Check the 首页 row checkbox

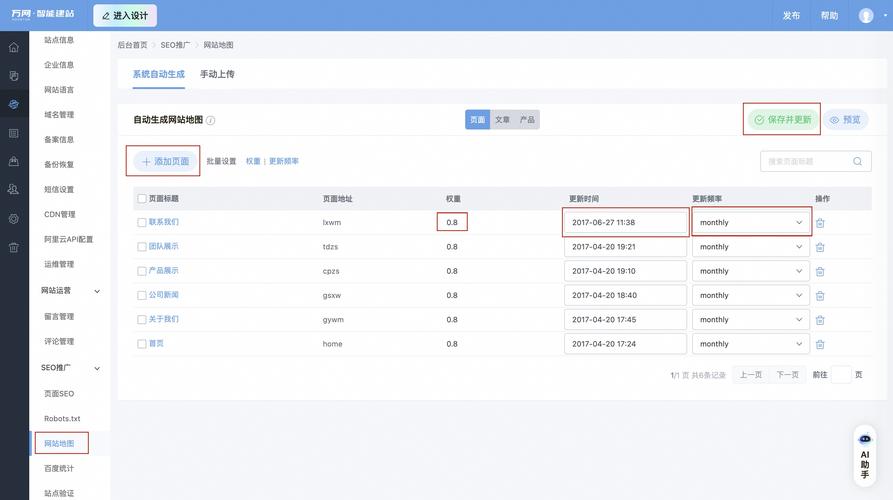[142, 344]
